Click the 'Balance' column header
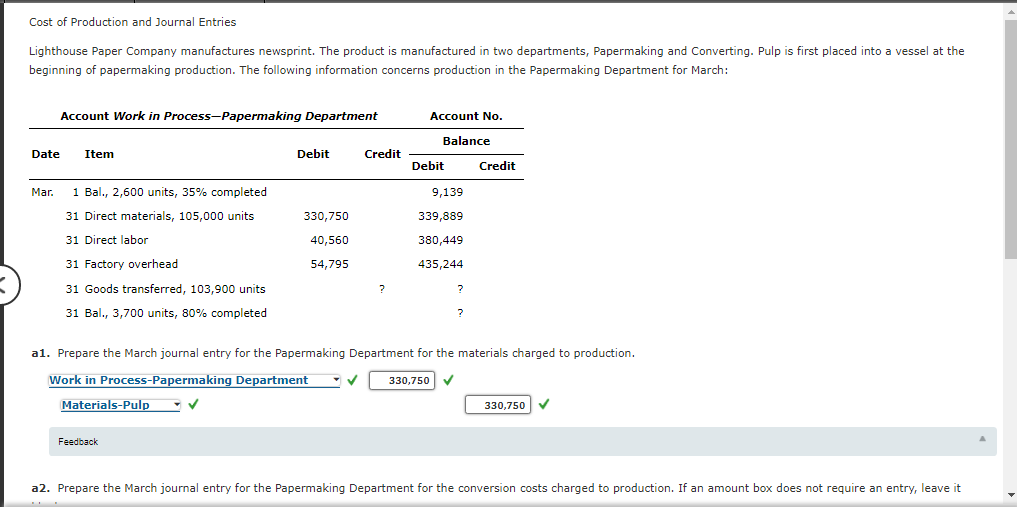 (466, 141)
